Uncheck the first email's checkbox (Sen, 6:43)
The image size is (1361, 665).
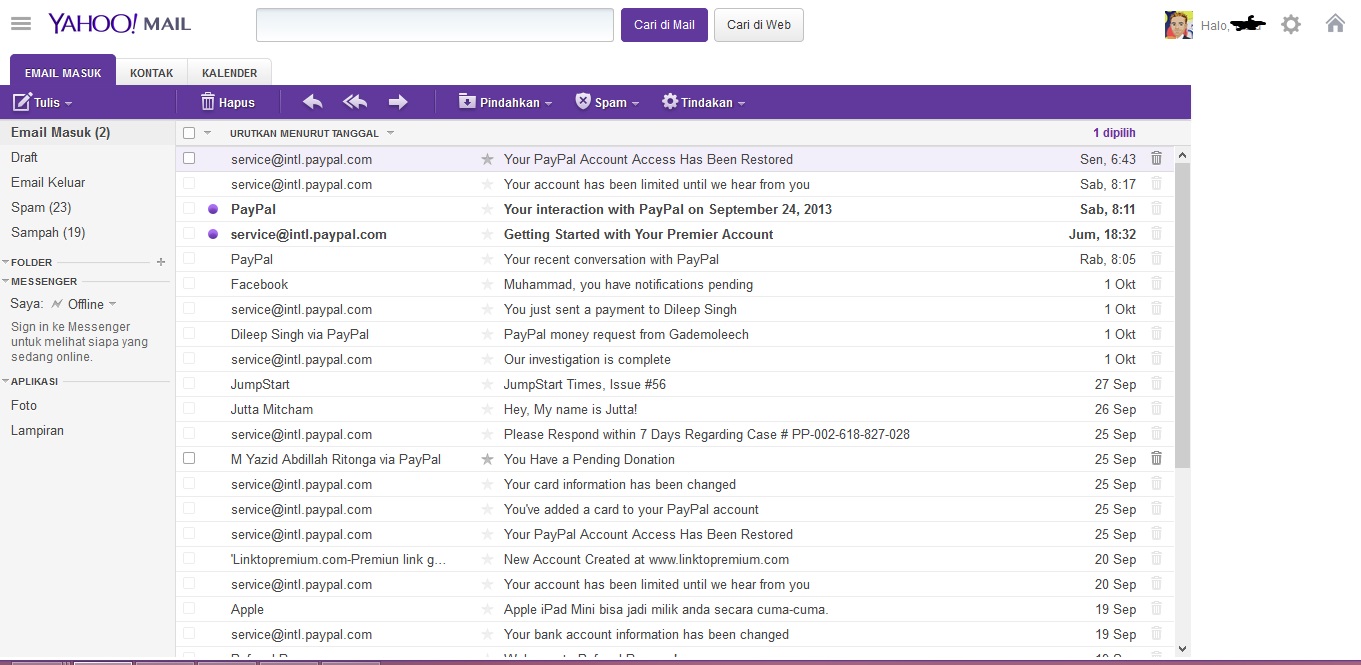[189, 158]
